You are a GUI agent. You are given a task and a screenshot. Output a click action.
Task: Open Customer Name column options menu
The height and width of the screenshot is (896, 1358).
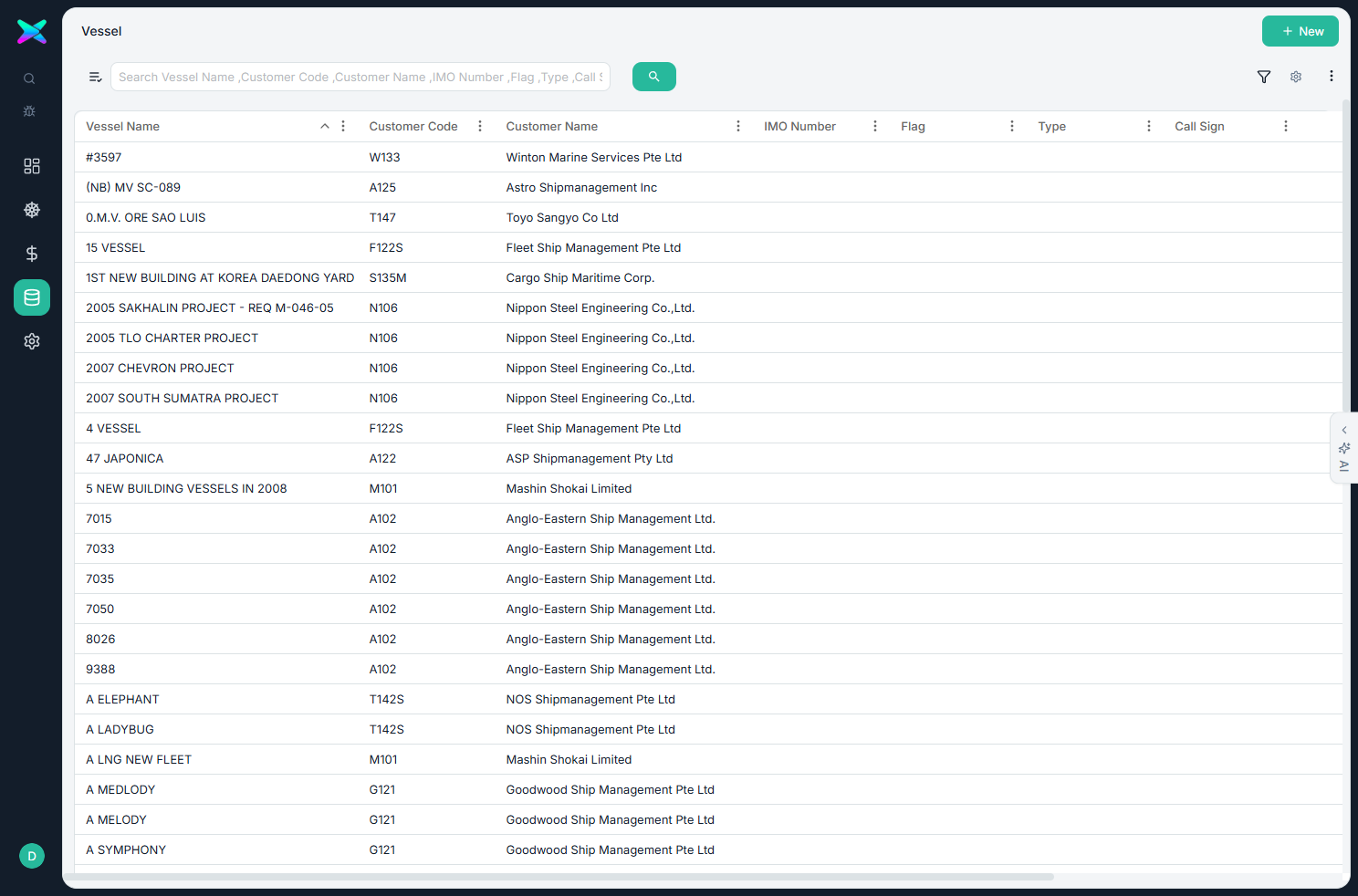pyautogui.click(x=738, y=126)
